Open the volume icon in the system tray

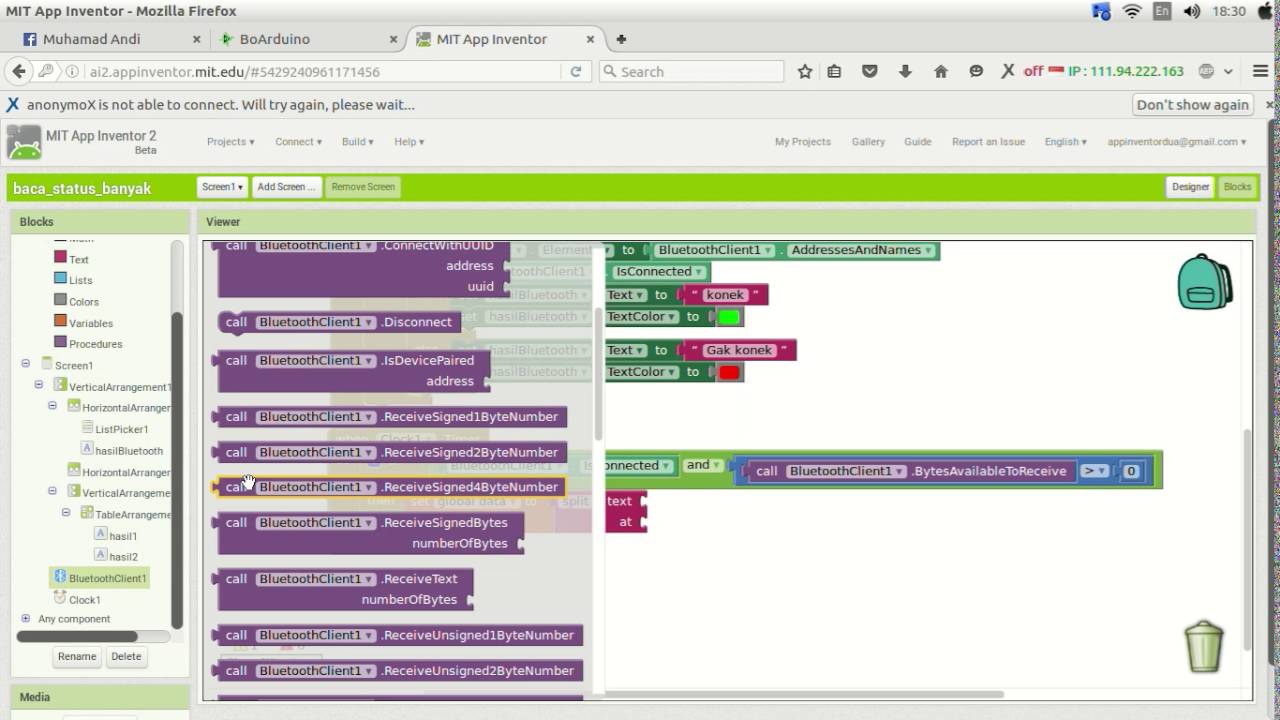tap(1191, 11)
